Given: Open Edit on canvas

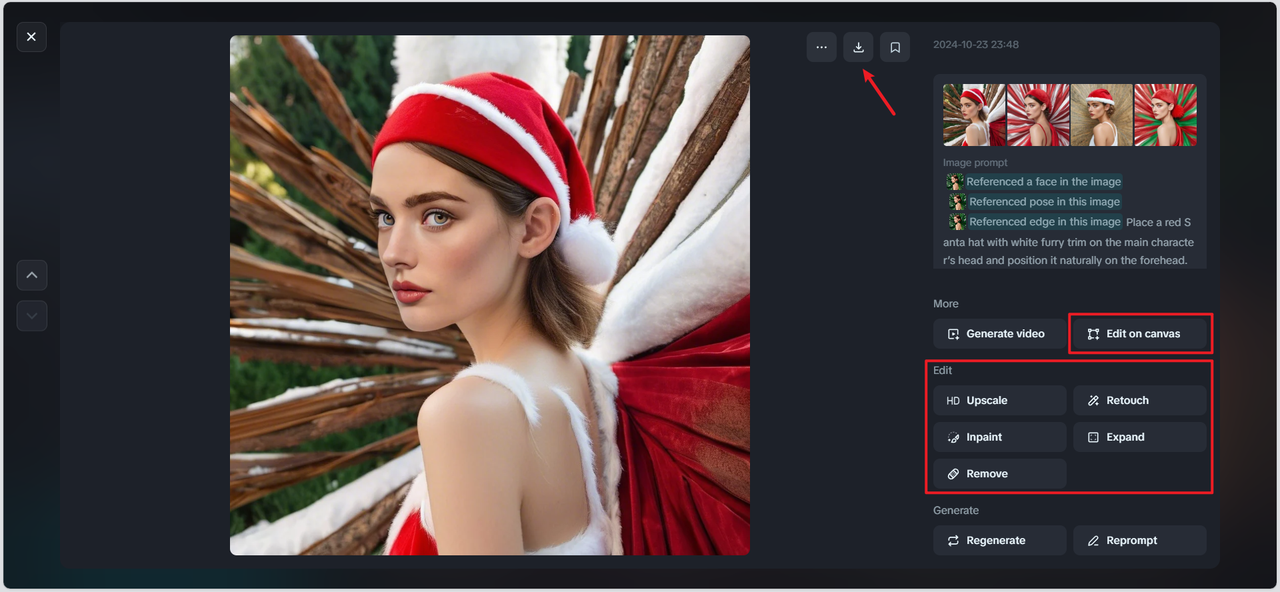Looking at the screenshot, I should pos(1140,334).
